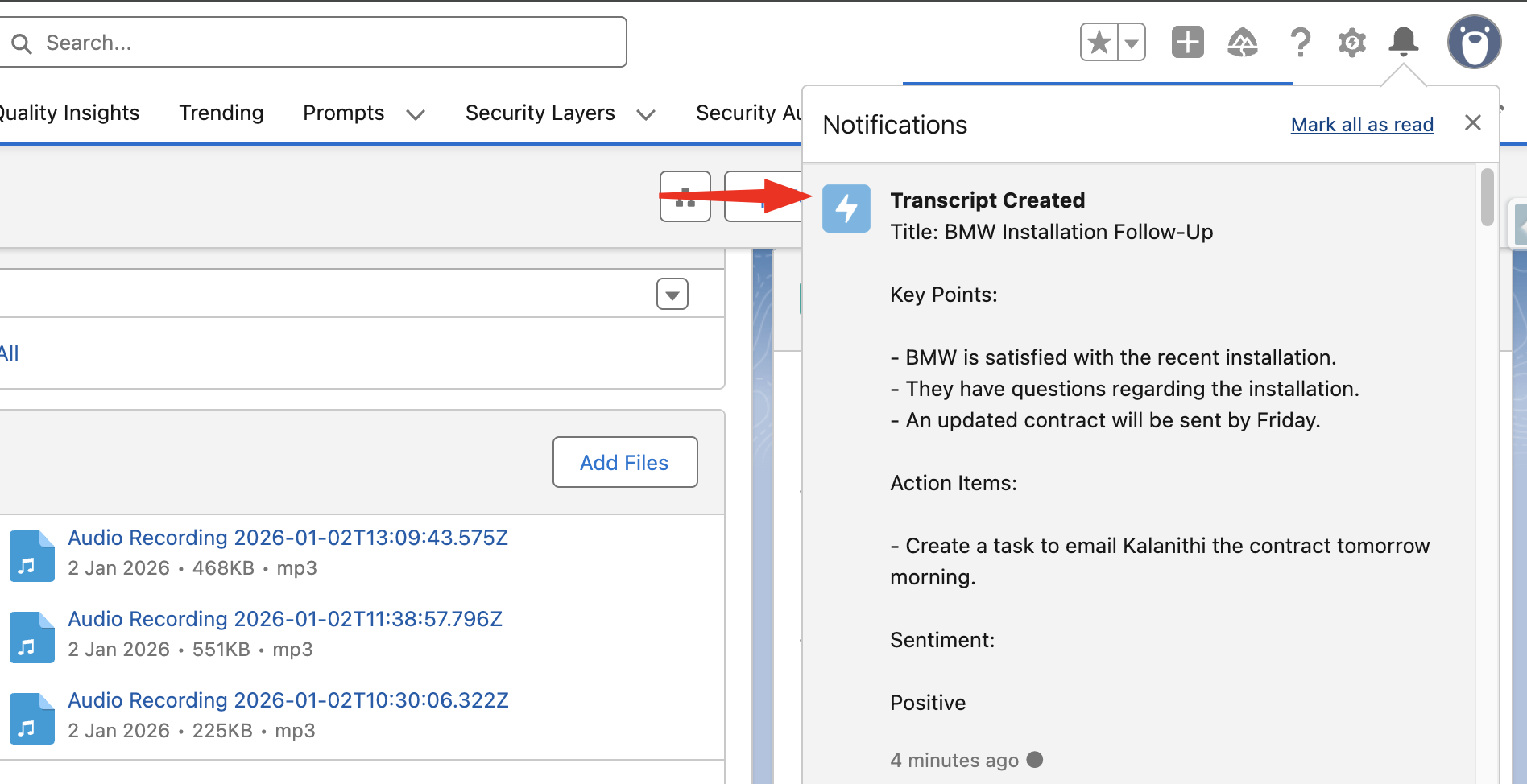Switch to the Trending tab
The width and height of the screenshot is (1527, 784).
[x=221, y=113]
